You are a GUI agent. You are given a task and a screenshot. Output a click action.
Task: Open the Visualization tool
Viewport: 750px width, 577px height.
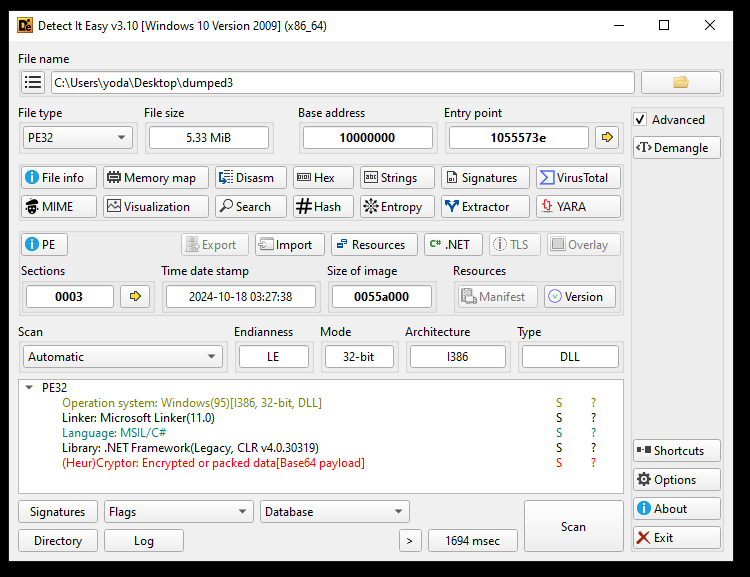[155, 207]
